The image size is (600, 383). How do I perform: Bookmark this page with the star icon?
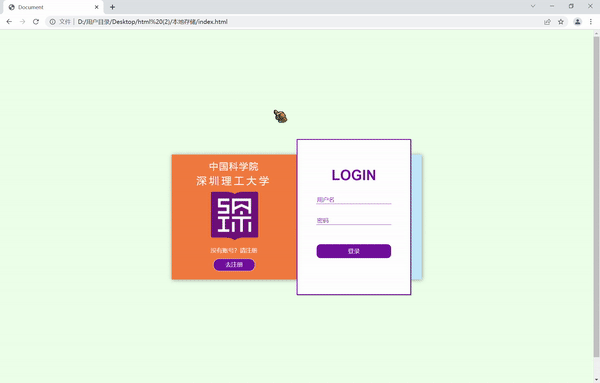561,22
